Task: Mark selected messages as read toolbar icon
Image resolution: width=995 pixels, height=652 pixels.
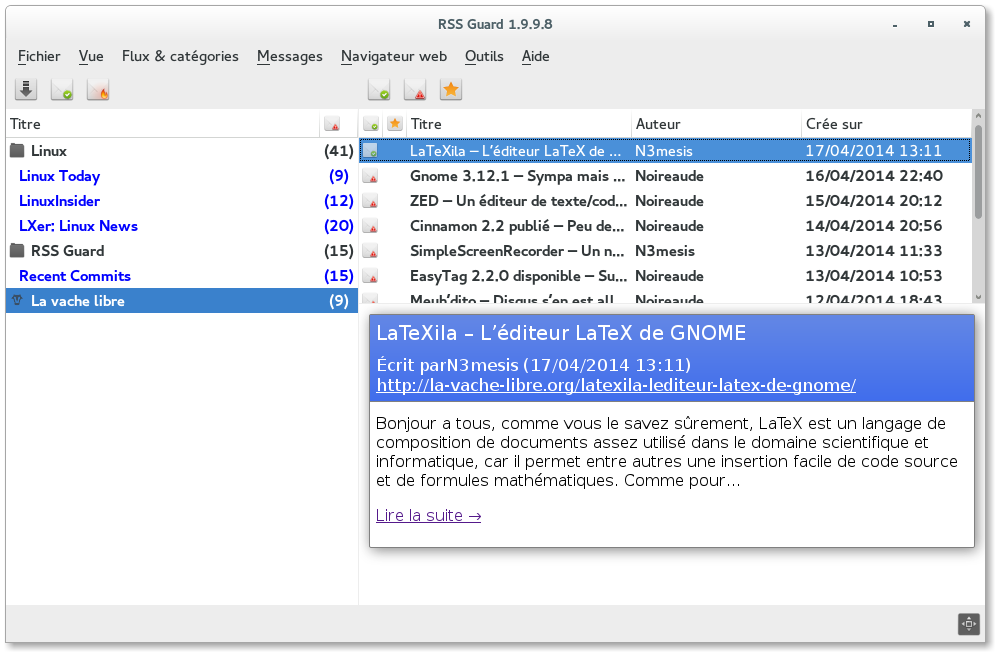Action: click(x=379, y=90)
